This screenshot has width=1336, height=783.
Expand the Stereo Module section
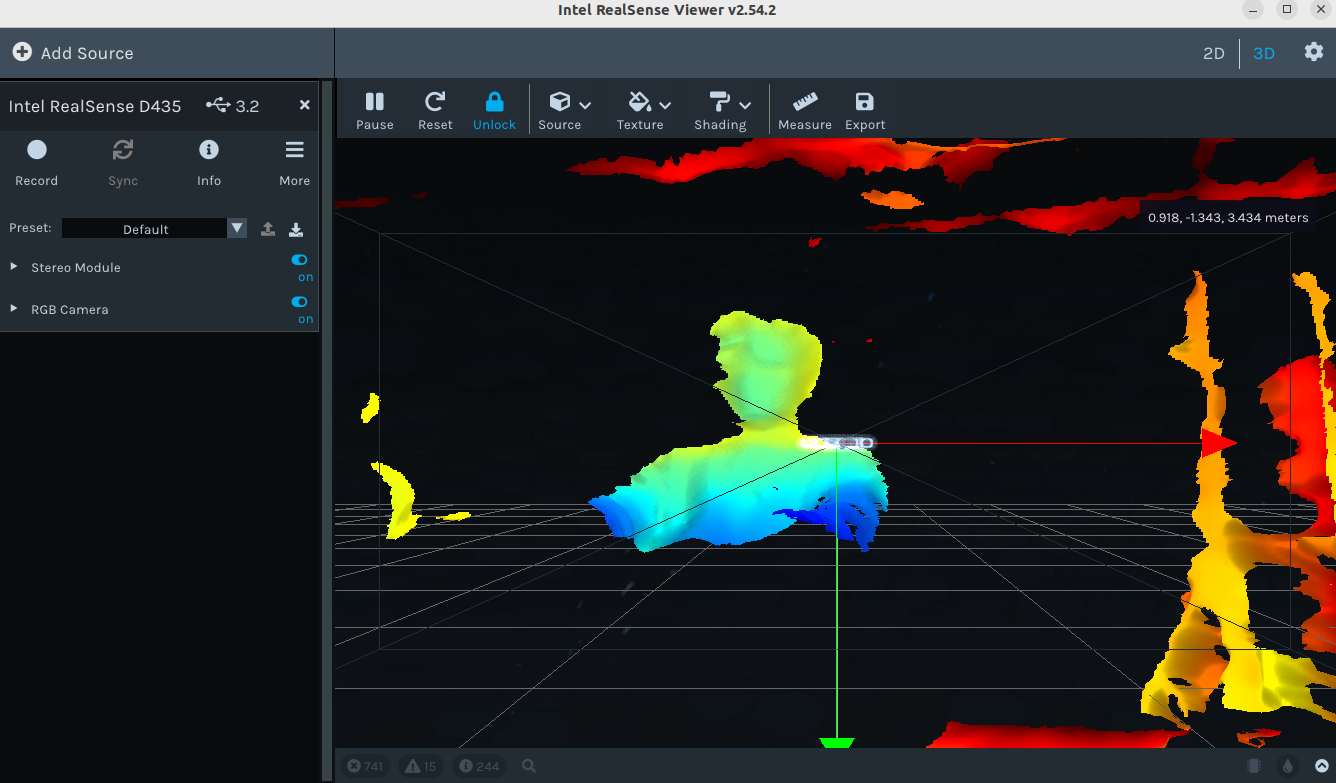tap(14, 267)
